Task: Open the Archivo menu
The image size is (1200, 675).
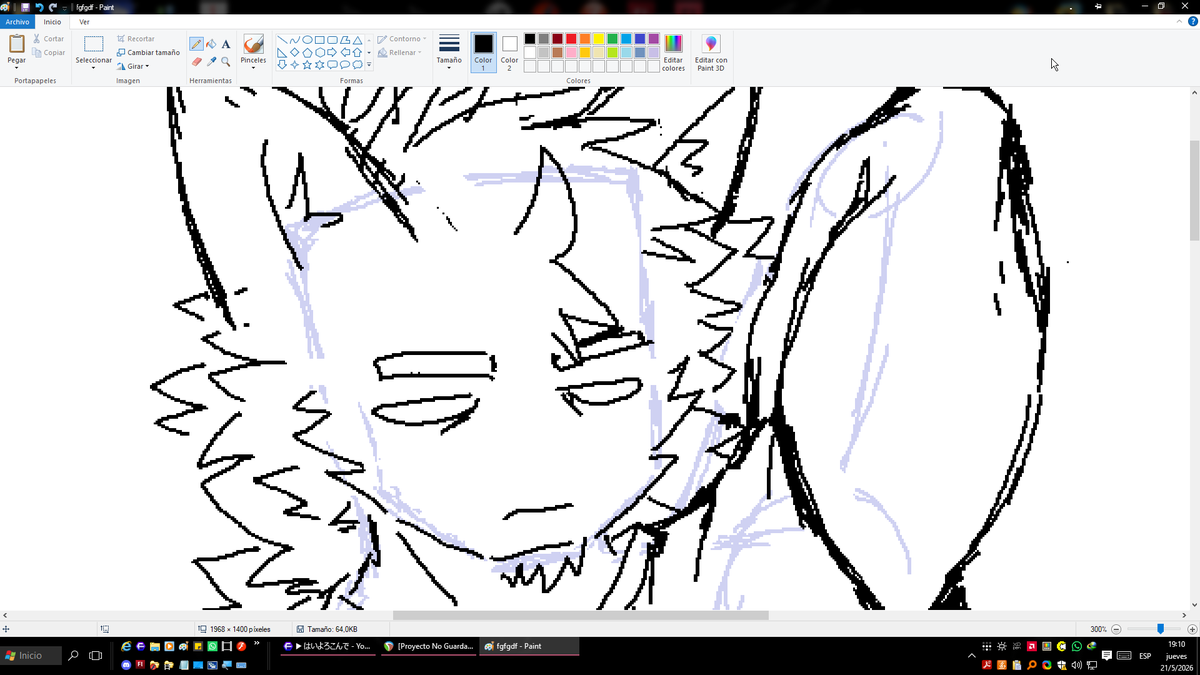Action: click(17, 21)
